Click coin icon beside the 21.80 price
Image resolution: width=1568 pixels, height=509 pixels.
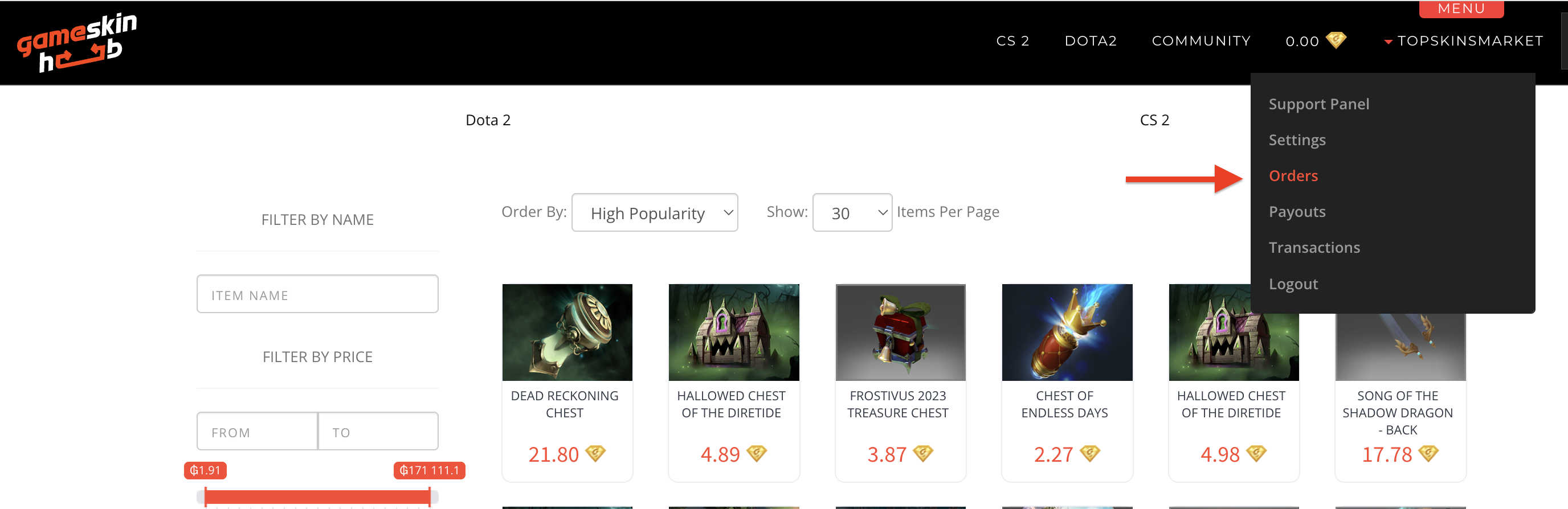(x=595, y=454)
